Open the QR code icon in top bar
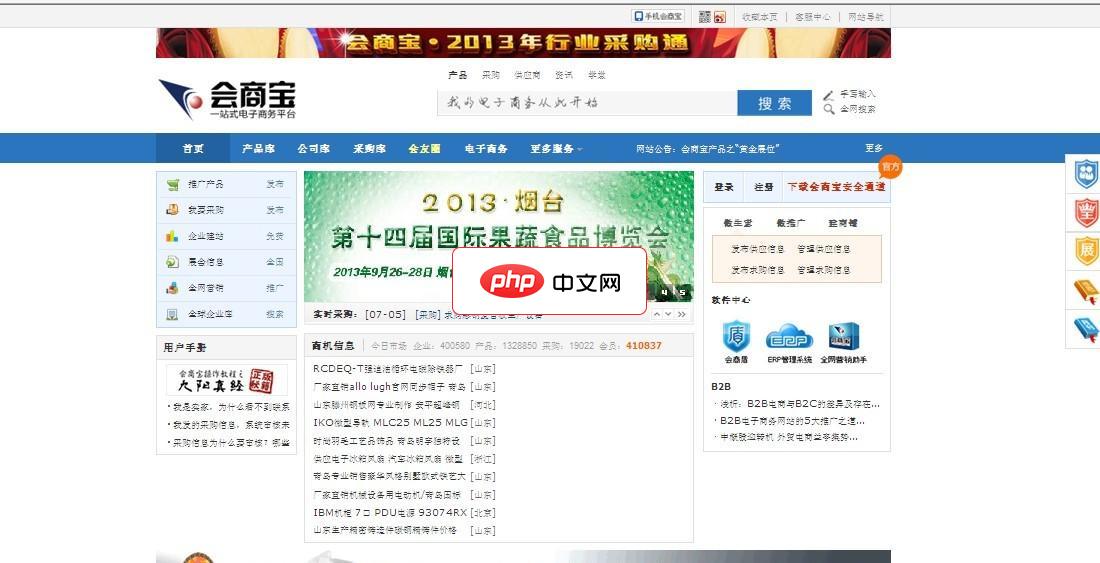The image size is (1100, 563). [x=704, y=17]
